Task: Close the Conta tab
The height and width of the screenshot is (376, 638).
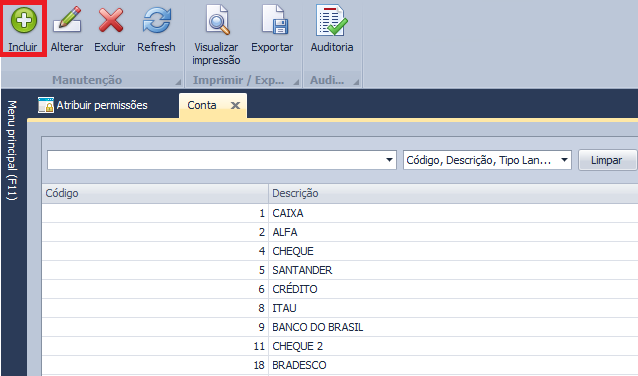Action: pos(235,105)
